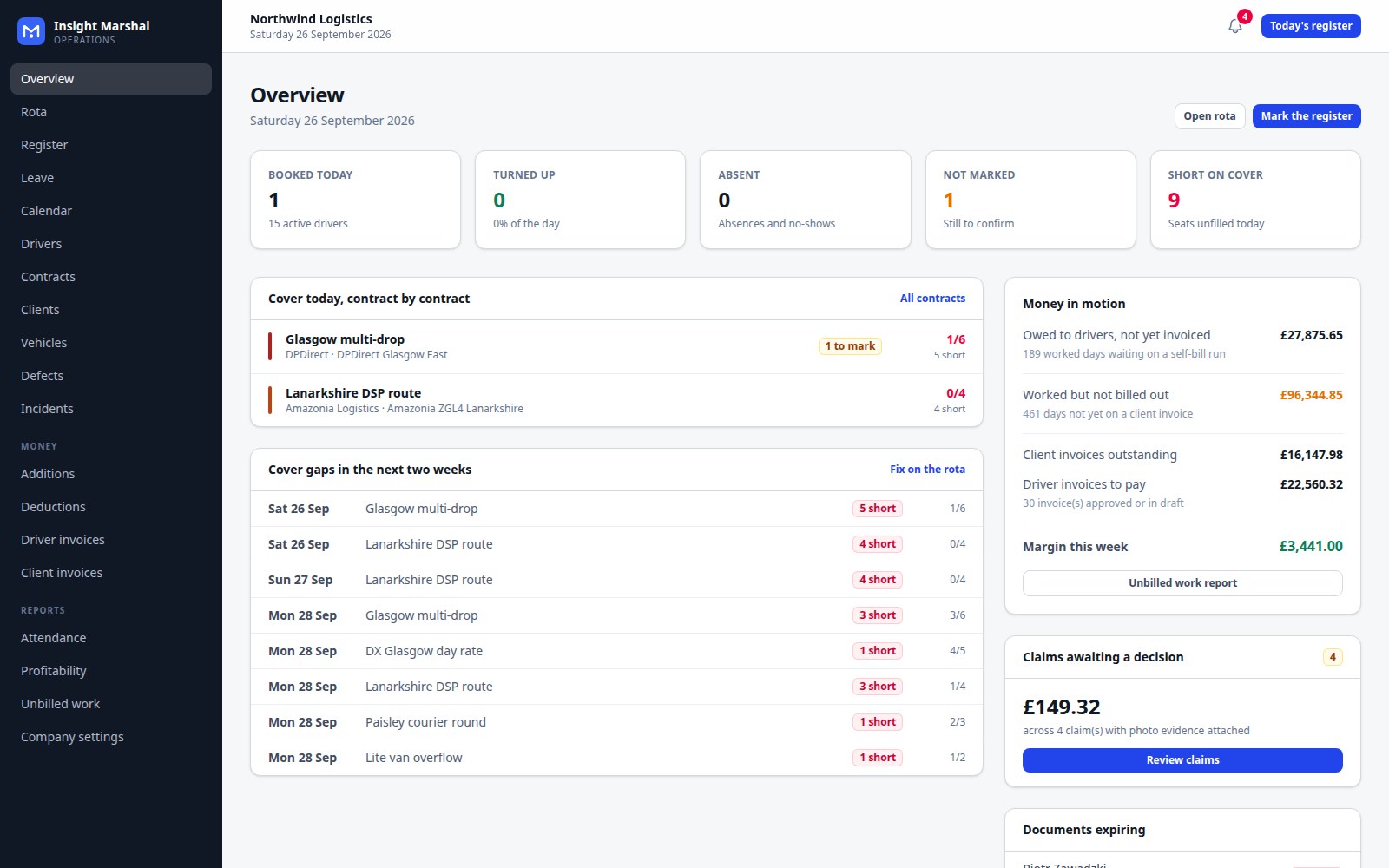This screenshot has width=1389, height=868.
Task: Open the Rota page
Action: [x=111, y=112]
